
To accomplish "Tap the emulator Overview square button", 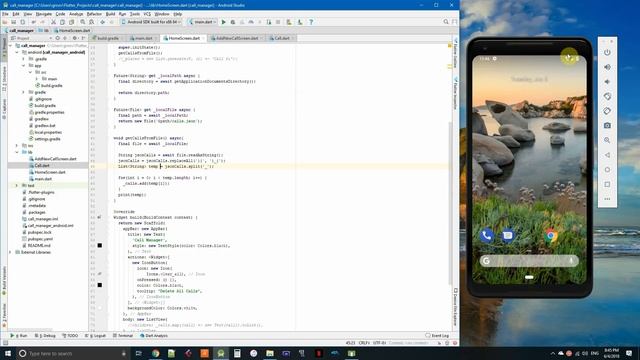I will (607, 184).
